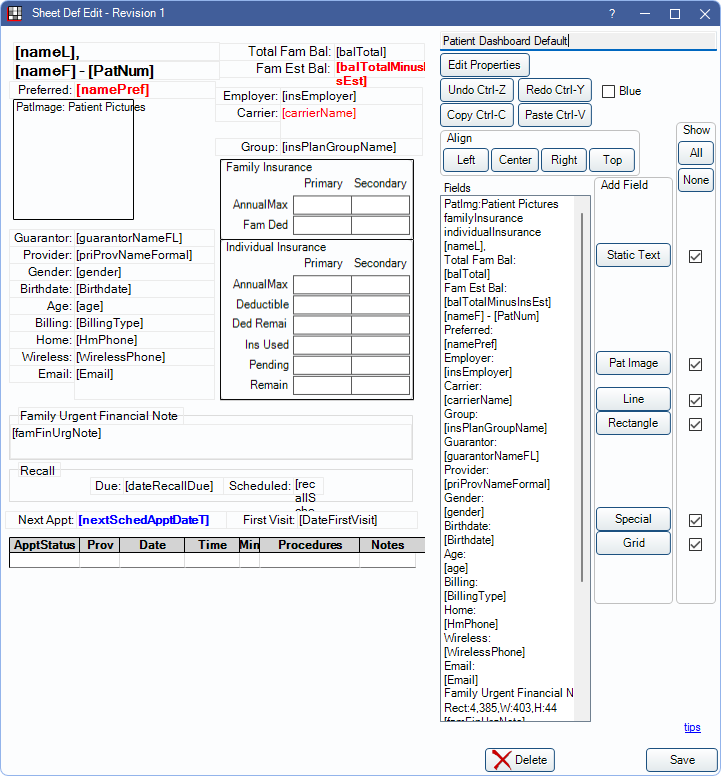Align selected fields Left
Image resolution: width=721 pixels, height=776 pixels.
coord(466,160)
